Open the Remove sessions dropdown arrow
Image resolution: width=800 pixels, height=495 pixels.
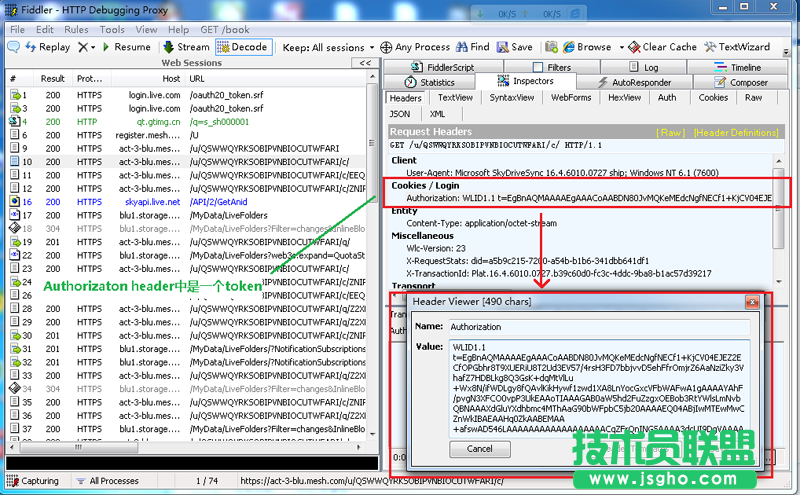click(x=93, y=47)
